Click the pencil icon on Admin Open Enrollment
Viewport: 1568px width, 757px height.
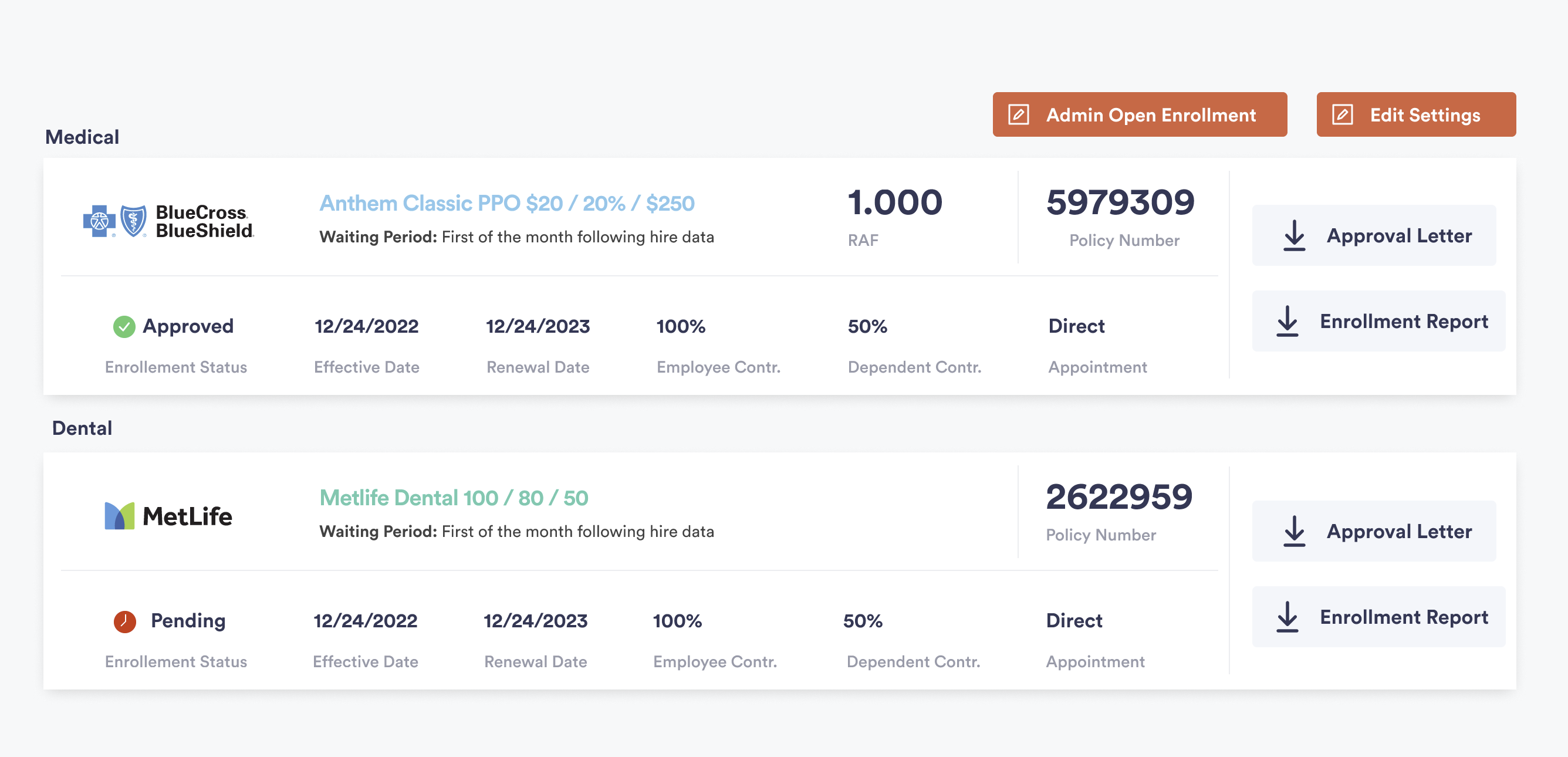(x=1018, y=114)
